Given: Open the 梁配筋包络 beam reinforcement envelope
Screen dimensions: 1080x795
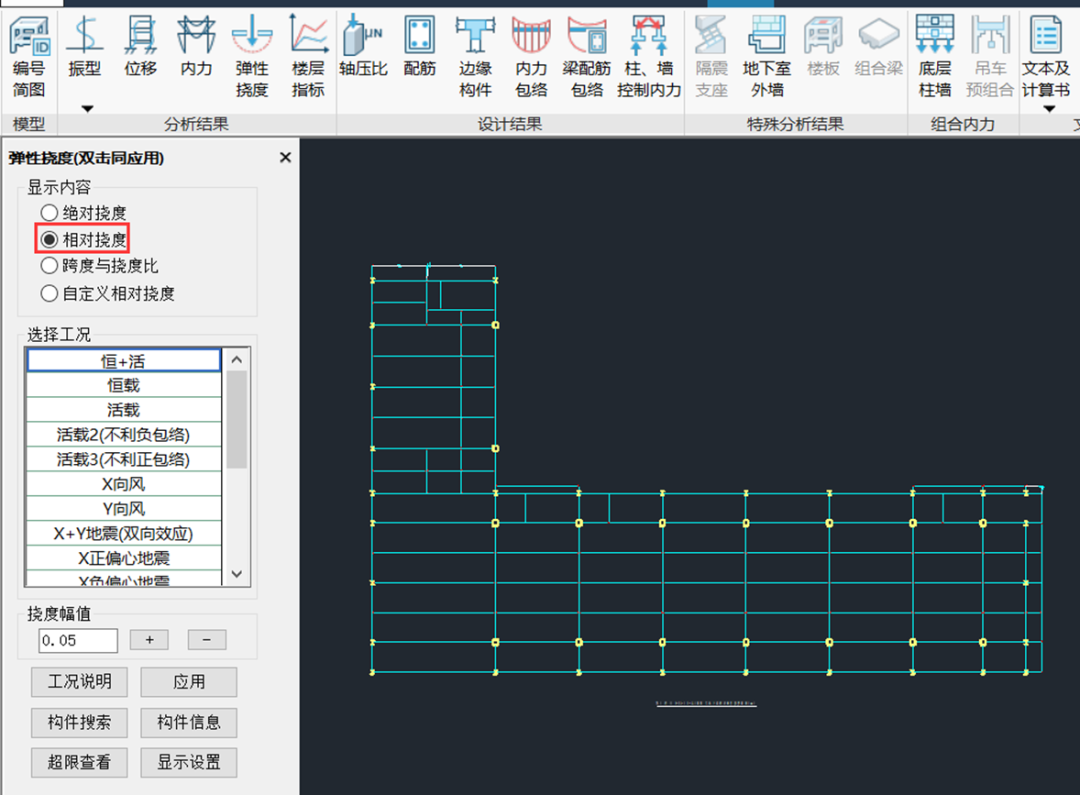Looking at the screenshot, I should 587,58.
